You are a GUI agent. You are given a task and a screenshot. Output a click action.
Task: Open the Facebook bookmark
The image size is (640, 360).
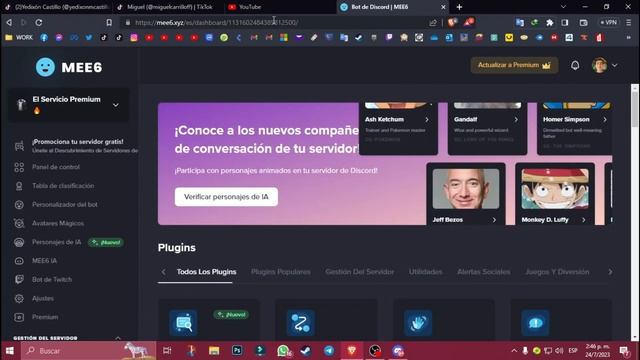[44, 38]
